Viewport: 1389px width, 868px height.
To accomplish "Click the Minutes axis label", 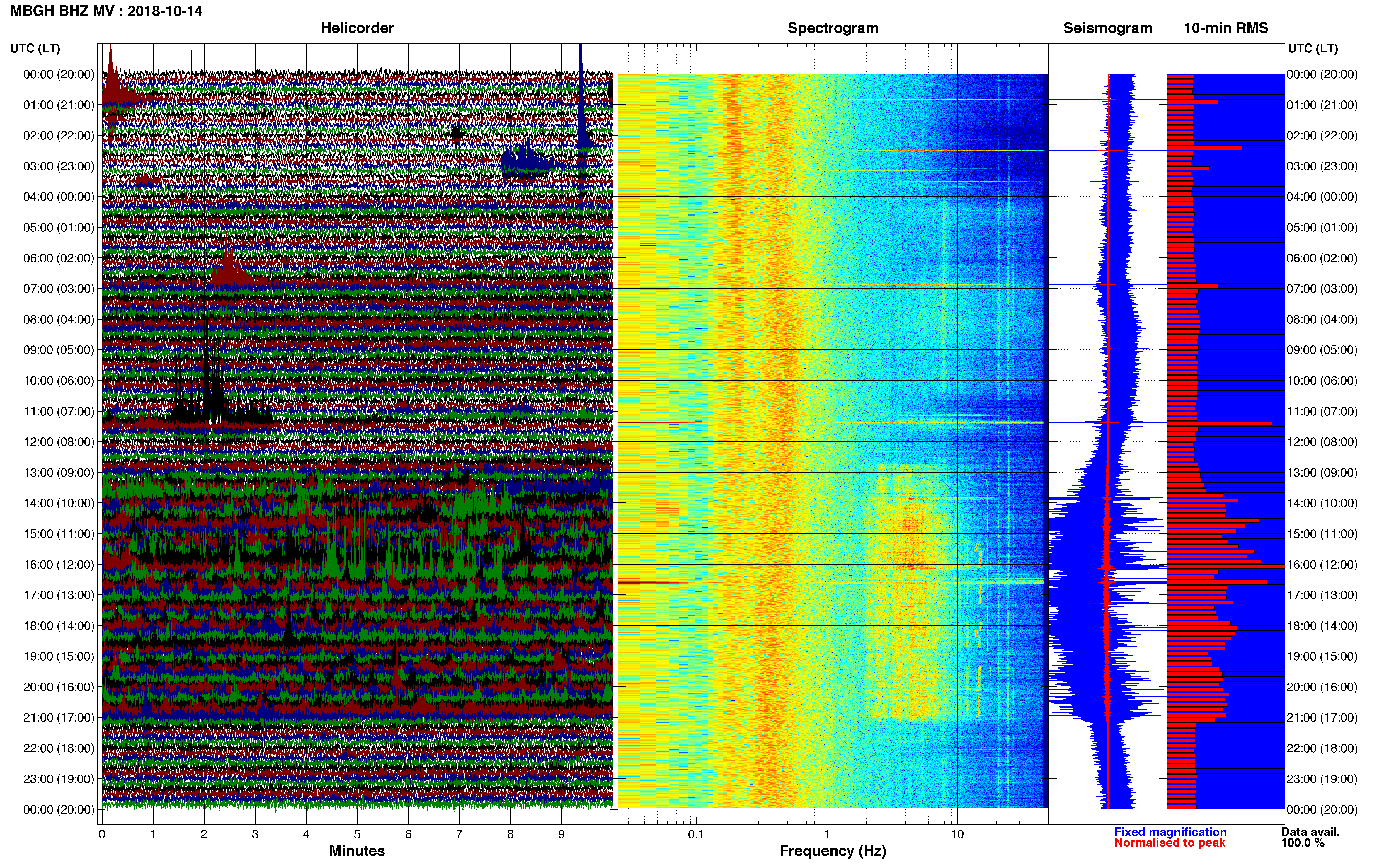I will pyautogui.click(x=357, y=851).
